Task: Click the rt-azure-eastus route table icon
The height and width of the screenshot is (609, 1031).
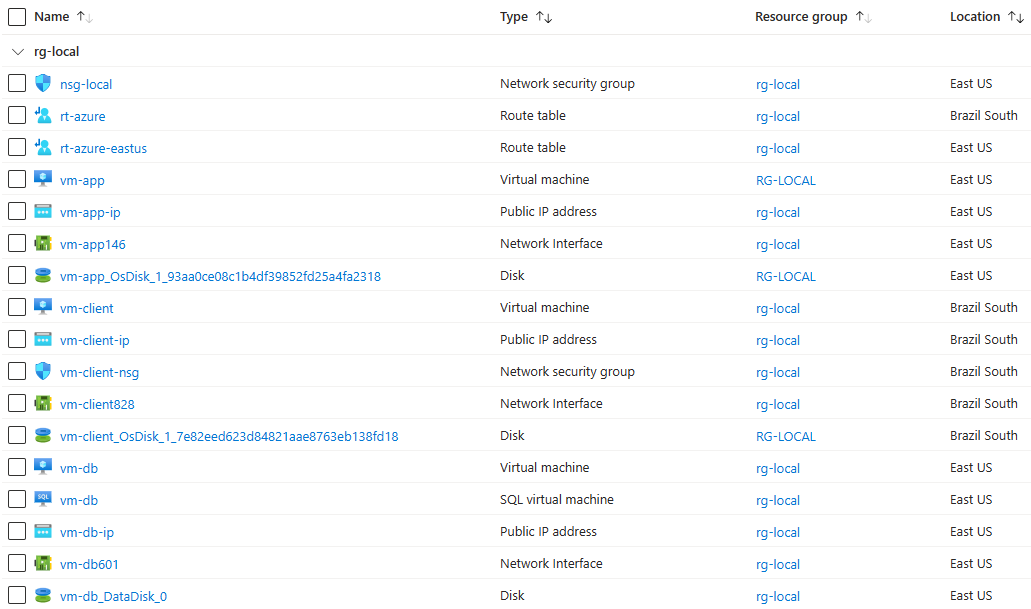Action: (43, 147)
